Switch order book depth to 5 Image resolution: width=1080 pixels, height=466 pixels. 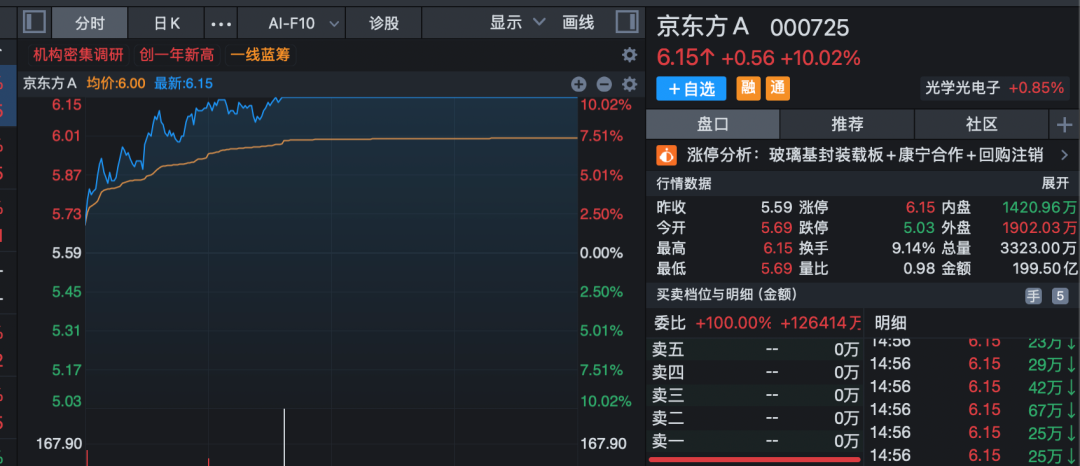[x=1060, y=296]
